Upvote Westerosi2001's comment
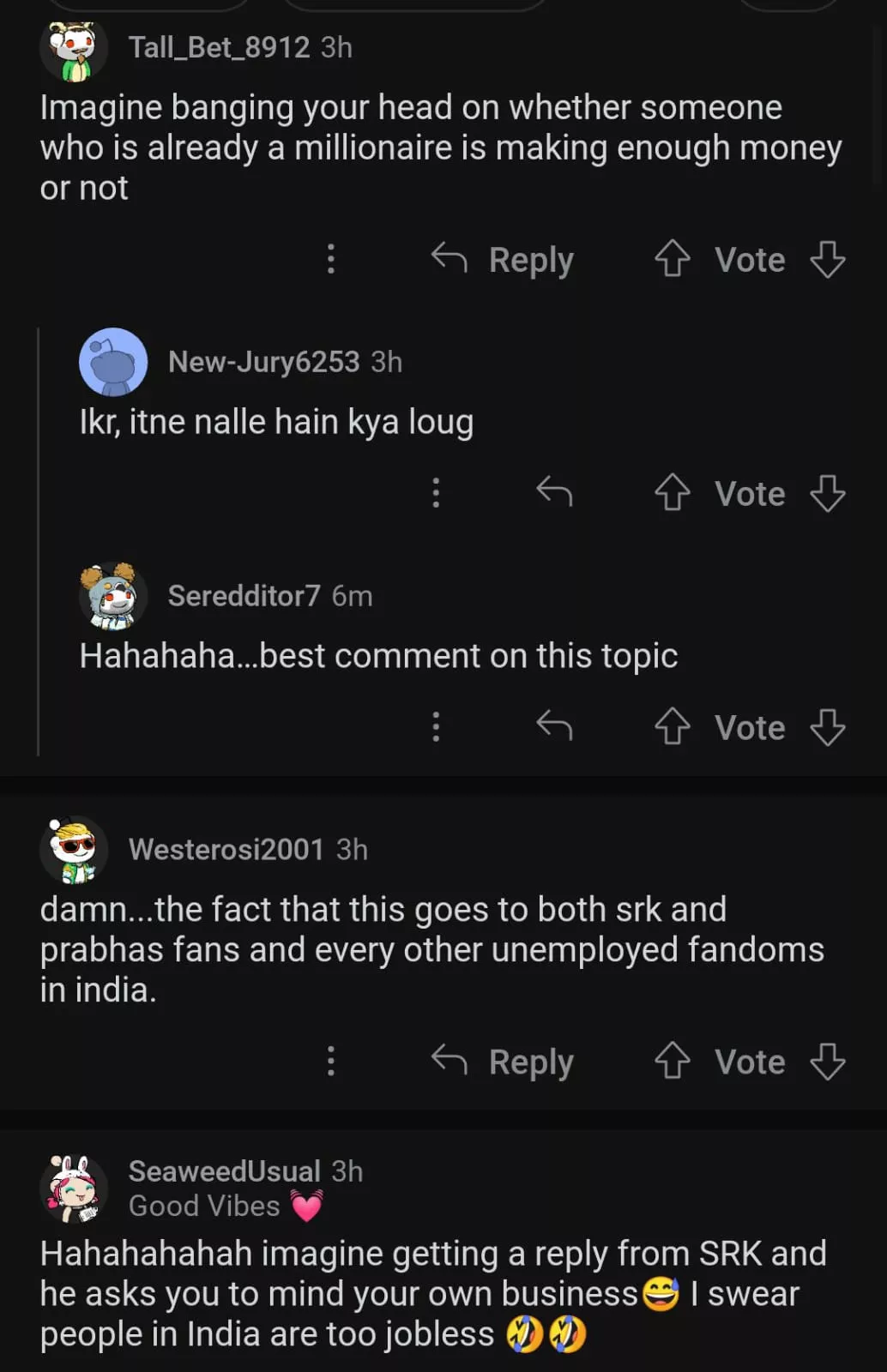The height and width of the screenshot is (1372, 887). click(672, 1061)
